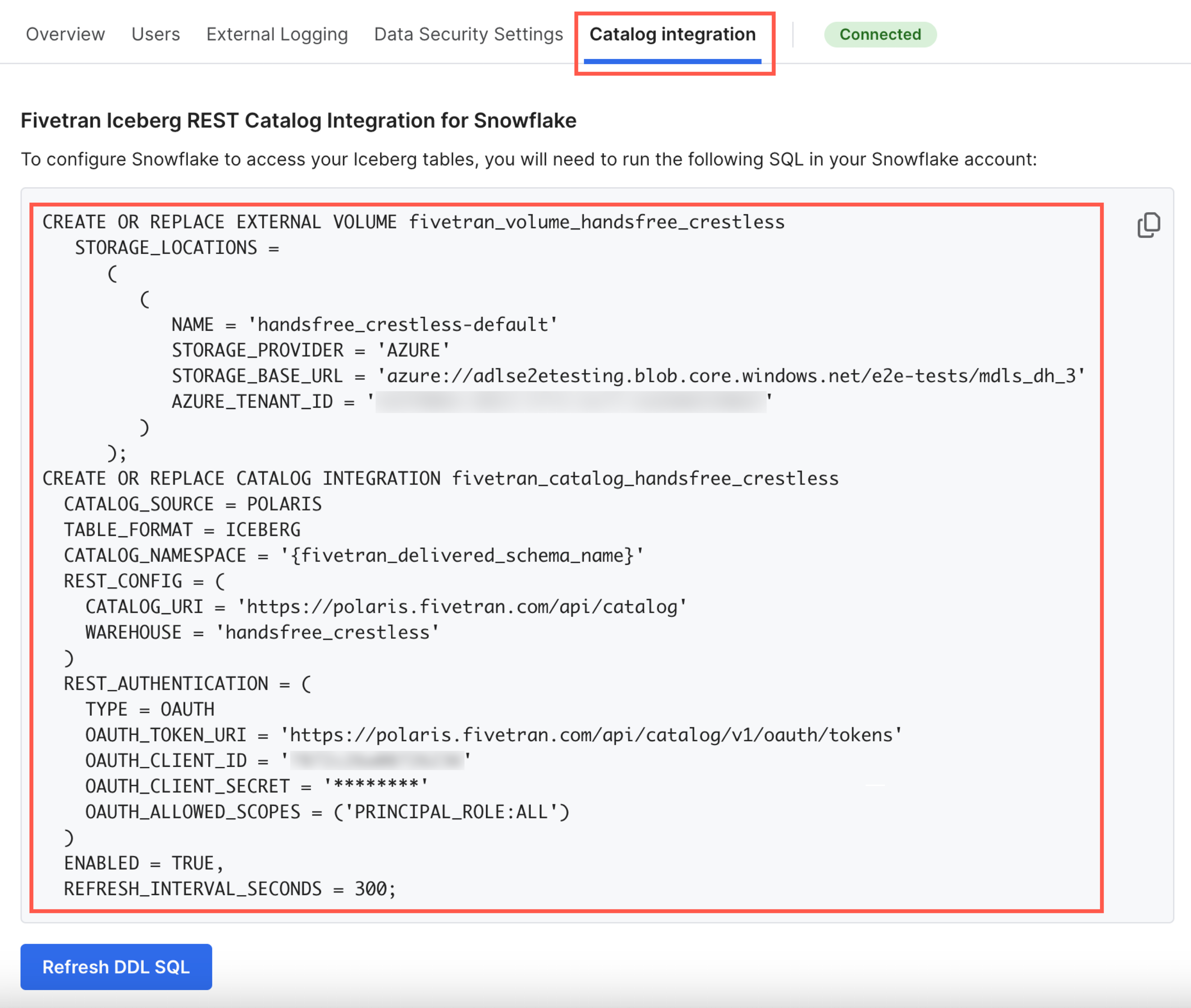
Task: Copy the SQL code to clipboard
Action: pyautogui.click(x=1148, y=225)
